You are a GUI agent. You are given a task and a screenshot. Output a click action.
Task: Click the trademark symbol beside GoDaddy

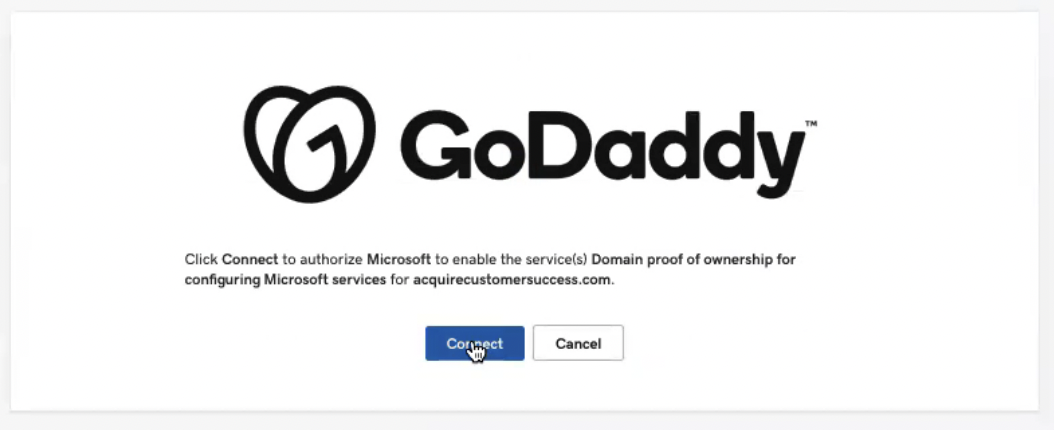click(x=811, y=124)
